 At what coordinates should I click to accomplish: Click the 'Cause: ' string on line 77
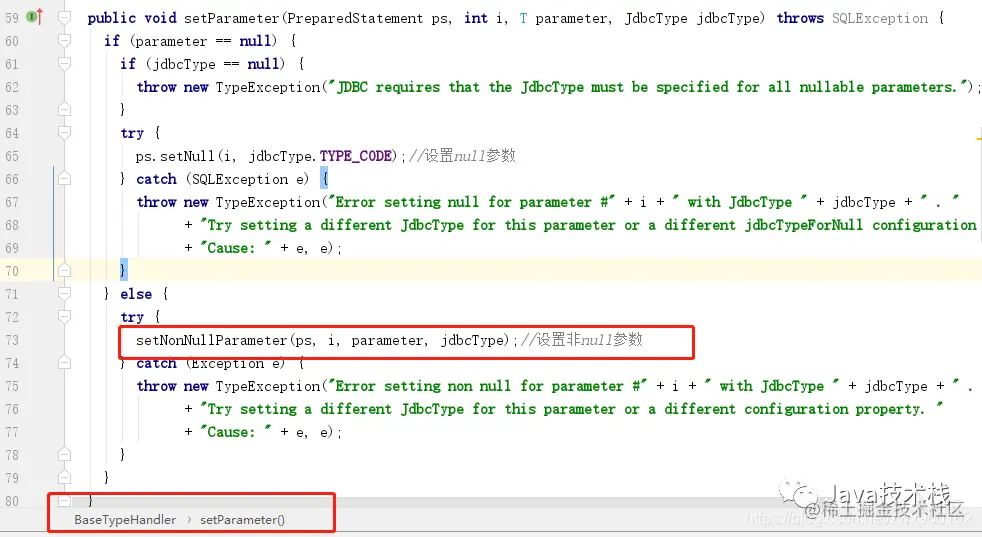coord(235,432)
